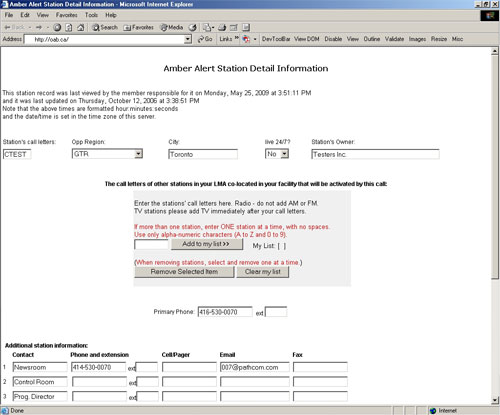The image size is (500, 415).
Task: Open the Favorites menu in menu bar
Action: tap(67, 15)
